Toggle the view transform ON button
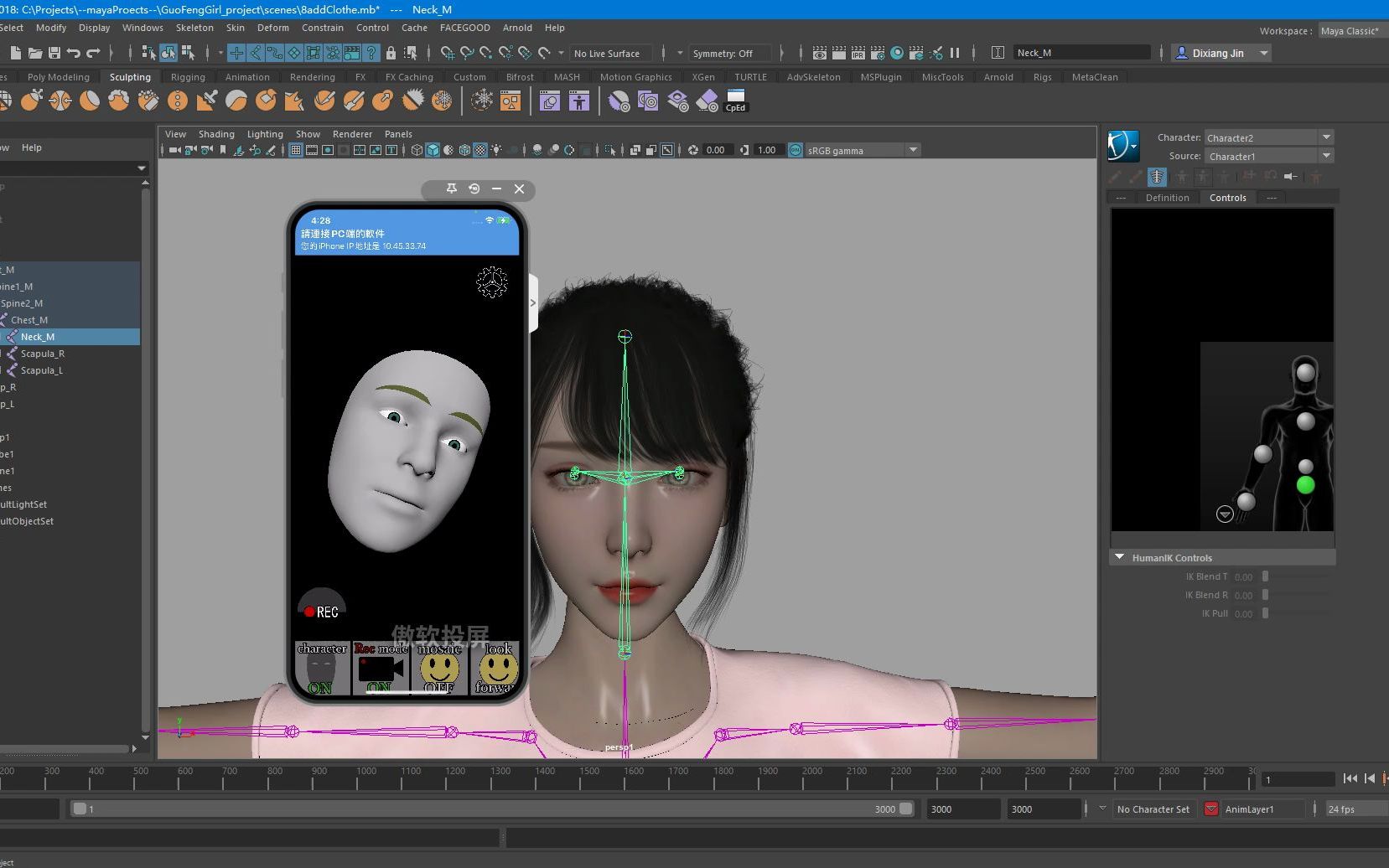The height and width of the screenshot is (868, 1389). pos(796,150)
